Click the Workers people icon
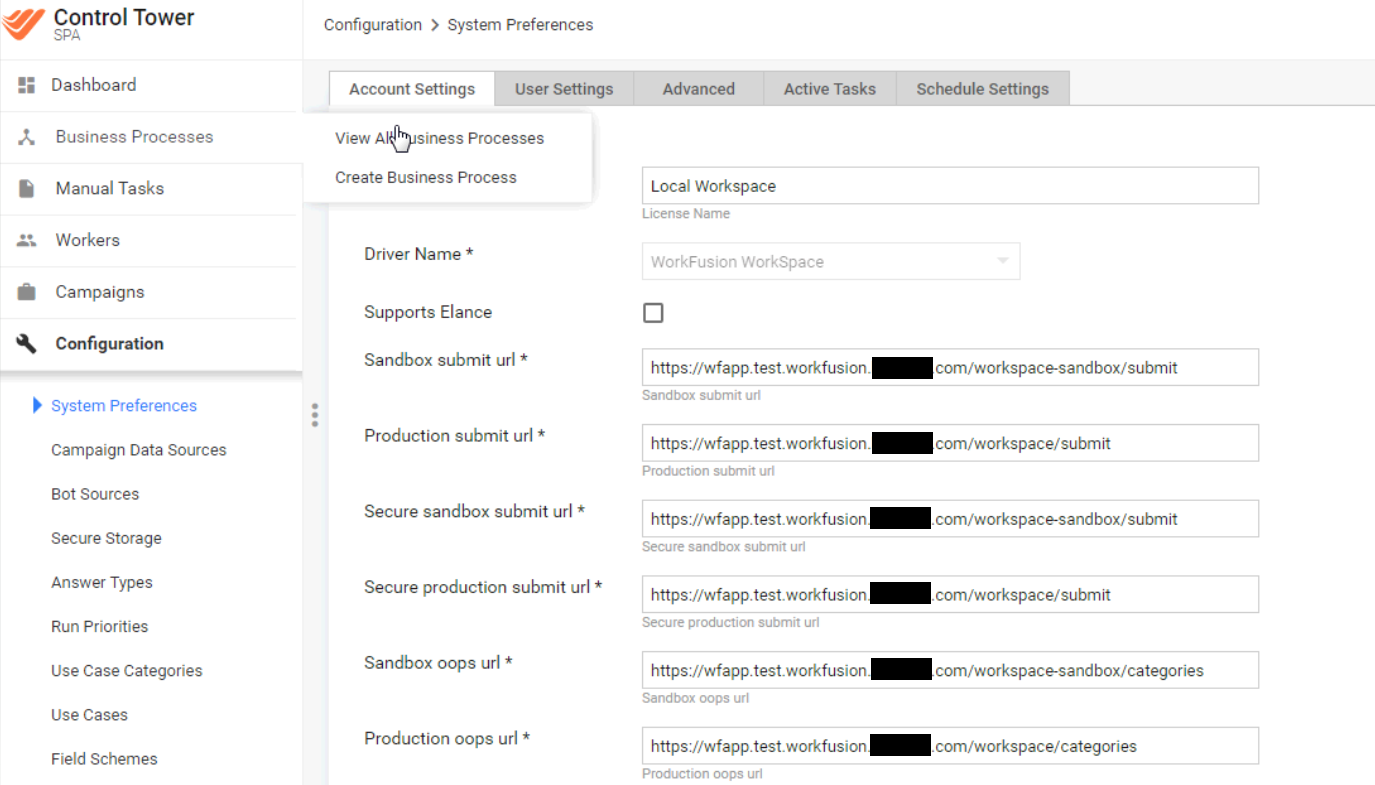Image resolution: width=1375 pixels, height=785 pixels. click(27, 241)
